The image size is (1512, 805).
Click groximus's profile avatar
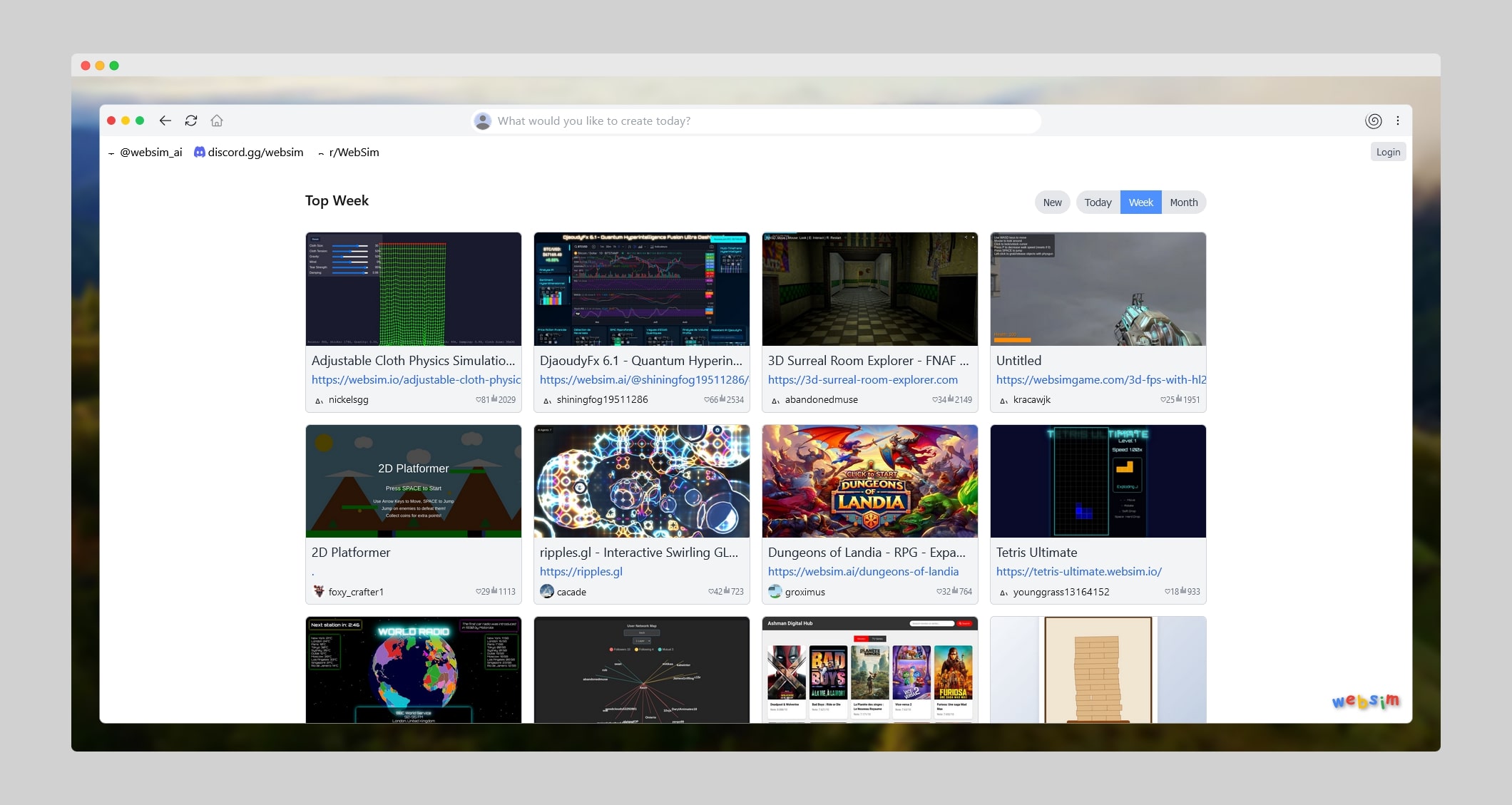coord(775,591)
